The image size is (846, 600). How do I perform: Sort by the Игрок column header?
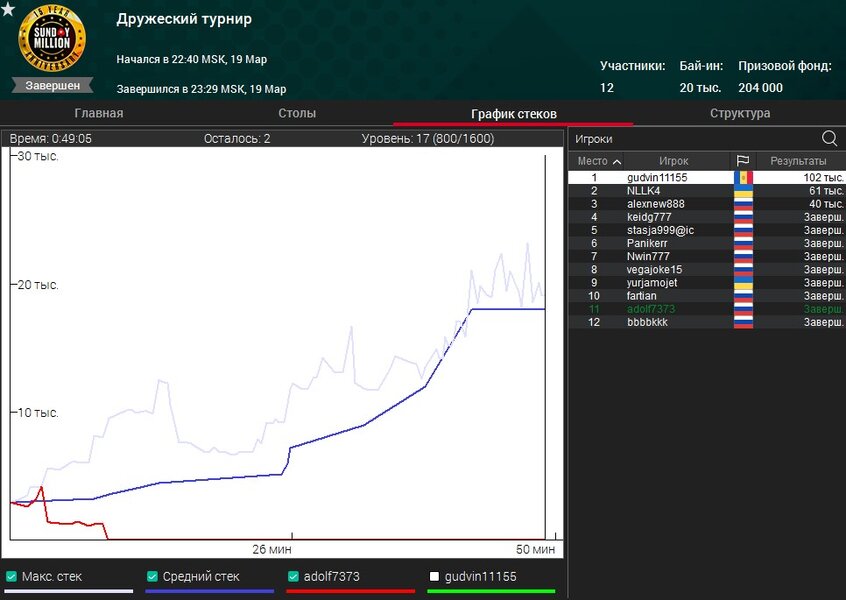pyautogui.click(x=674, y=161)
